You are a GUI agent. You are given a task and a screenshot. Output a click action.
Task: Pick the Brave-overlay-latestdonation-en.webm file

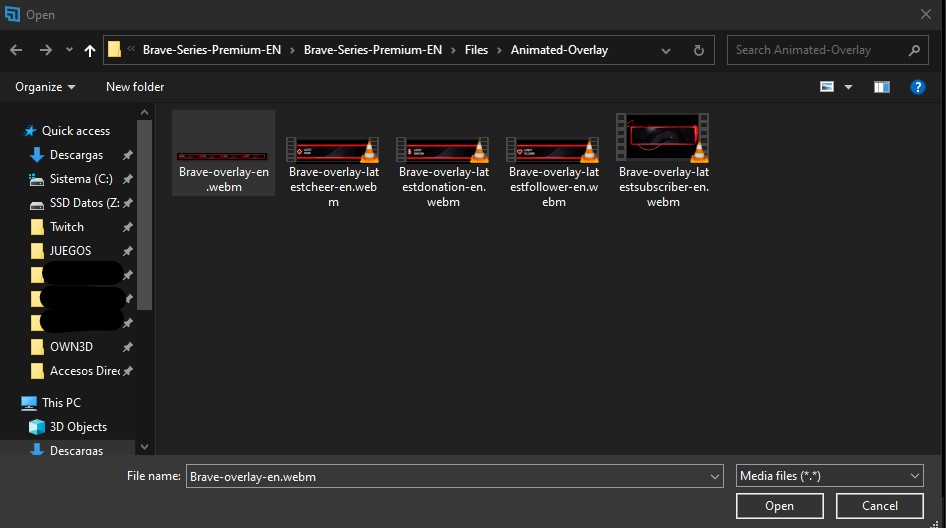point(443,151)
